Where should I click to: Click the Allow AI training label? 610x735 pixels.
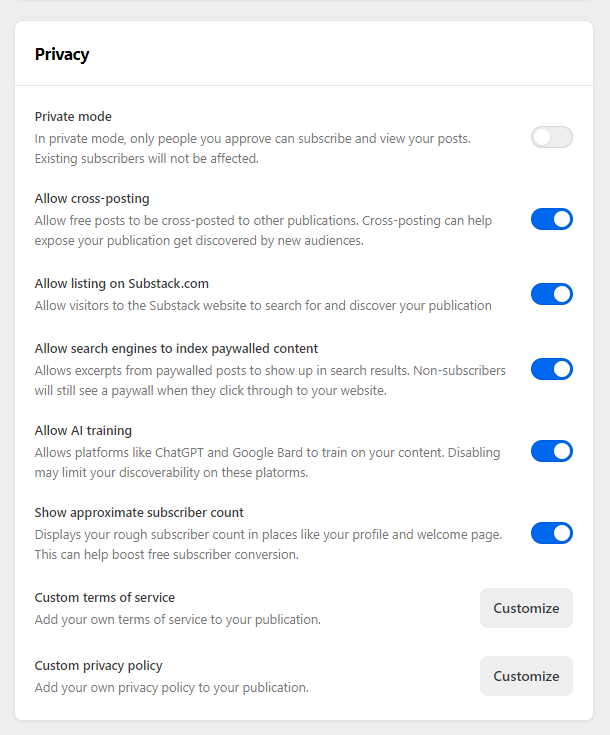[83, 431]
